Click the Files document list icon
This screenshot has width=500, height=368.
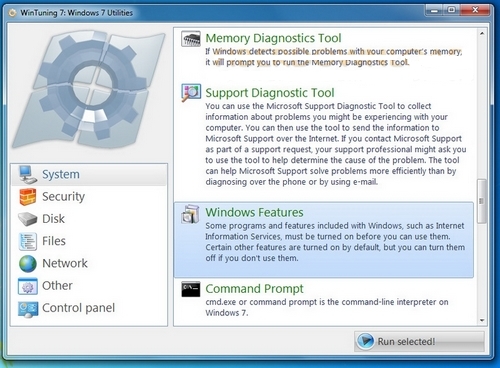(x=28, y=241)
